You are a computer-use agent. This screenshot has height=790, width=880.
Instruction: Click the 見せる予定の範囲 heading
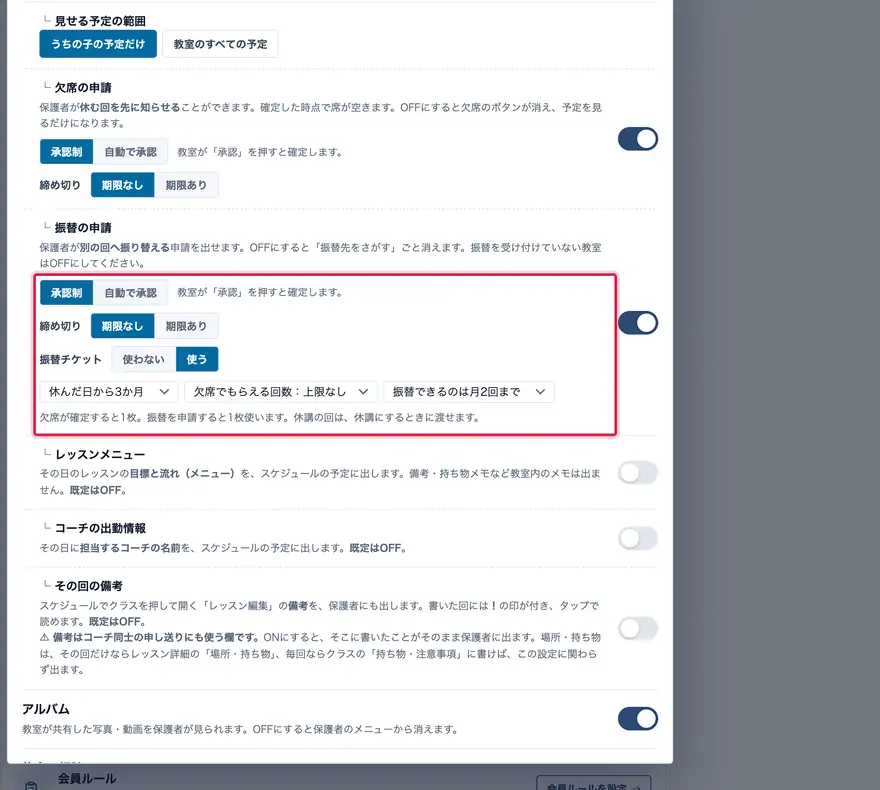click(100, 21)
